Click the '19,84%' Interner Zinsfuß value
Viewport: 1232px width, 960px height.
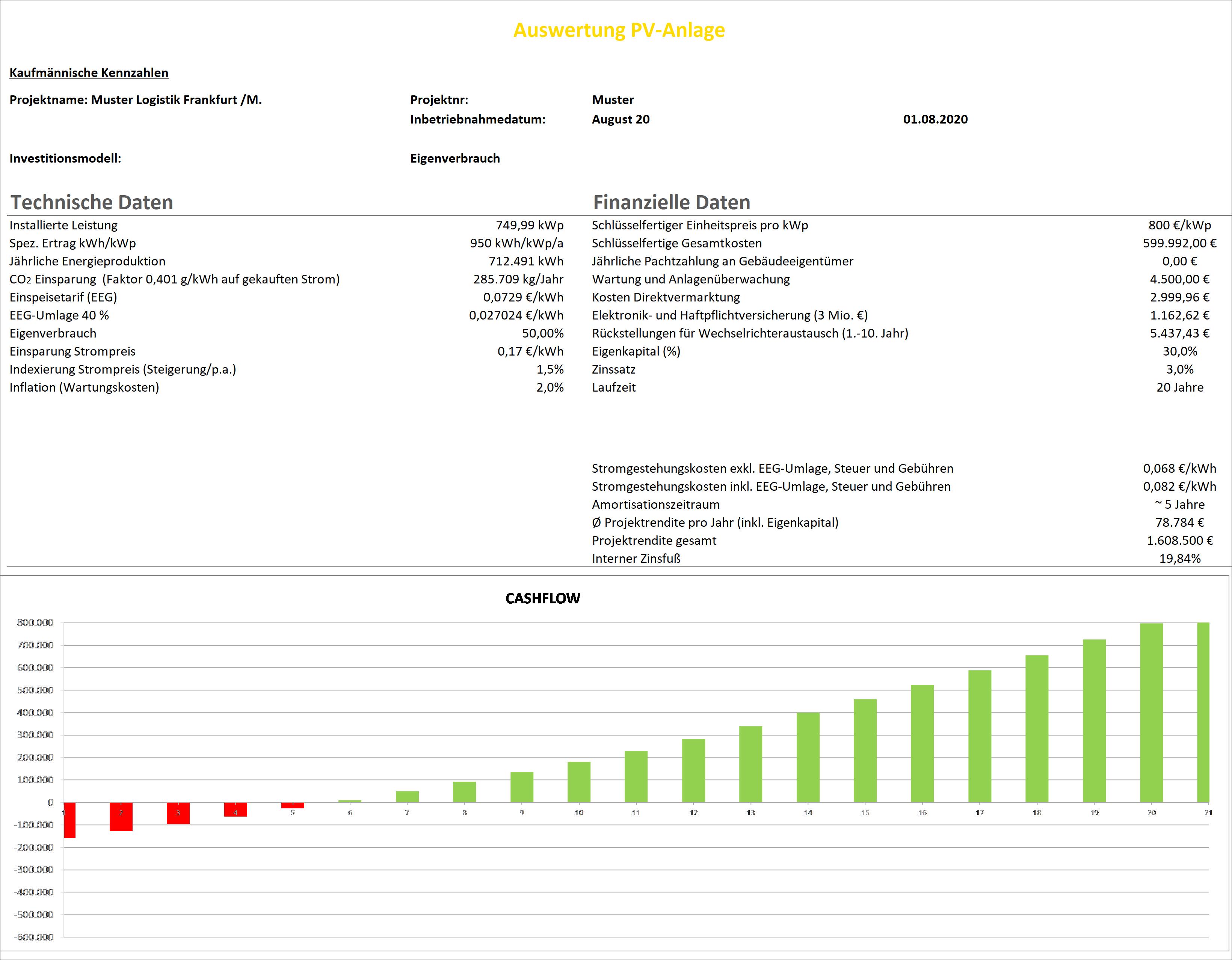1179,559
